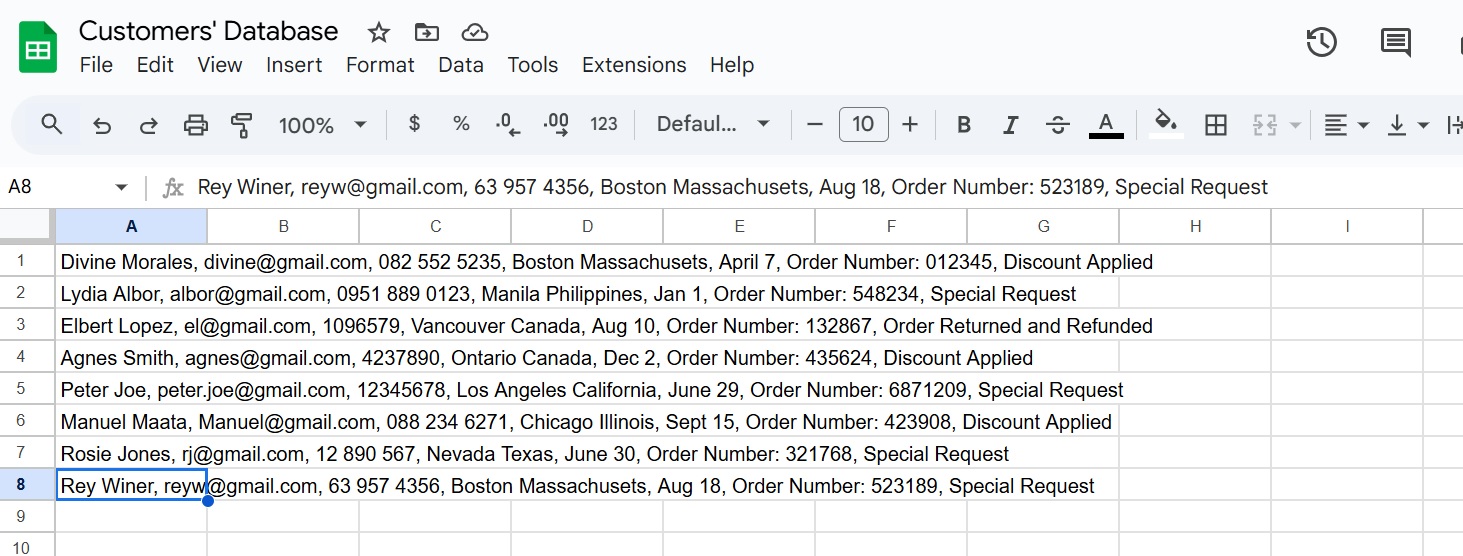Click the print icon in toolbar
This screenshot has height=556, width=1463.
[195, 125]
